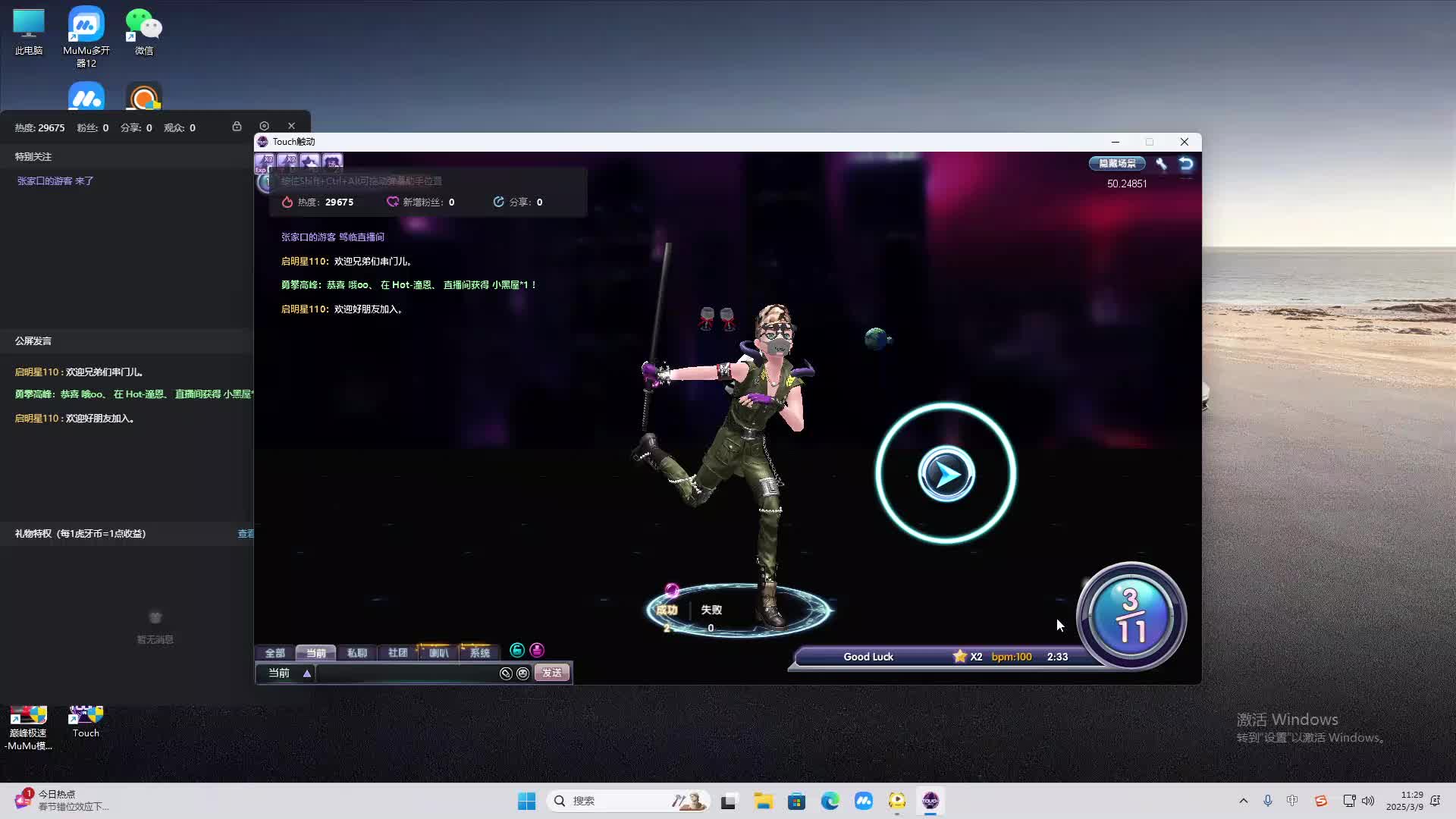Click the eraser clear icon in chat input
This screenshot has height=819, width=1456.
(x=506, y=673)
